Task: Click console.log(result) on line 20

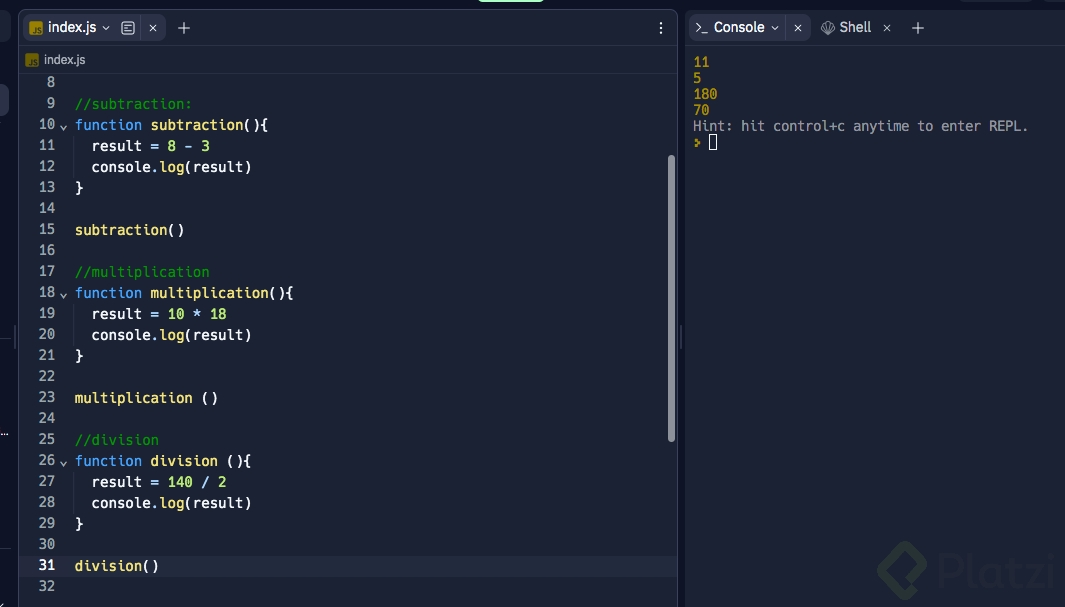Action: [172, 335]
